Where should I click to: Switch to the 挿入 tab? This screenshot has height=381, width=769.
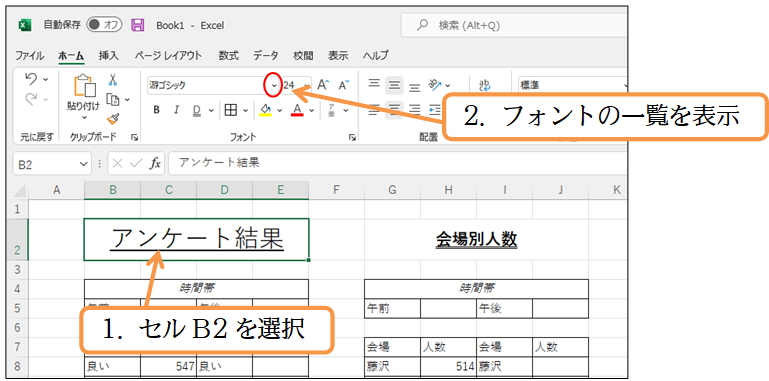pyautogui.click(x=108, y=55)
